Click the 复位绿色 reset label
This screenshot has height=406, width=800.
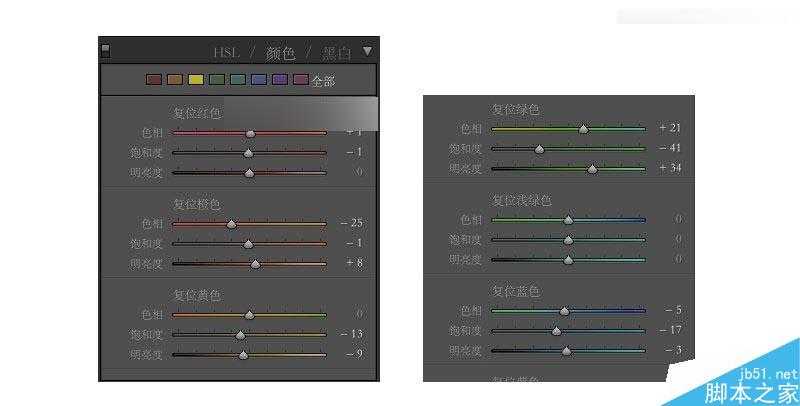pyautogui.click(x=515, y=109)
